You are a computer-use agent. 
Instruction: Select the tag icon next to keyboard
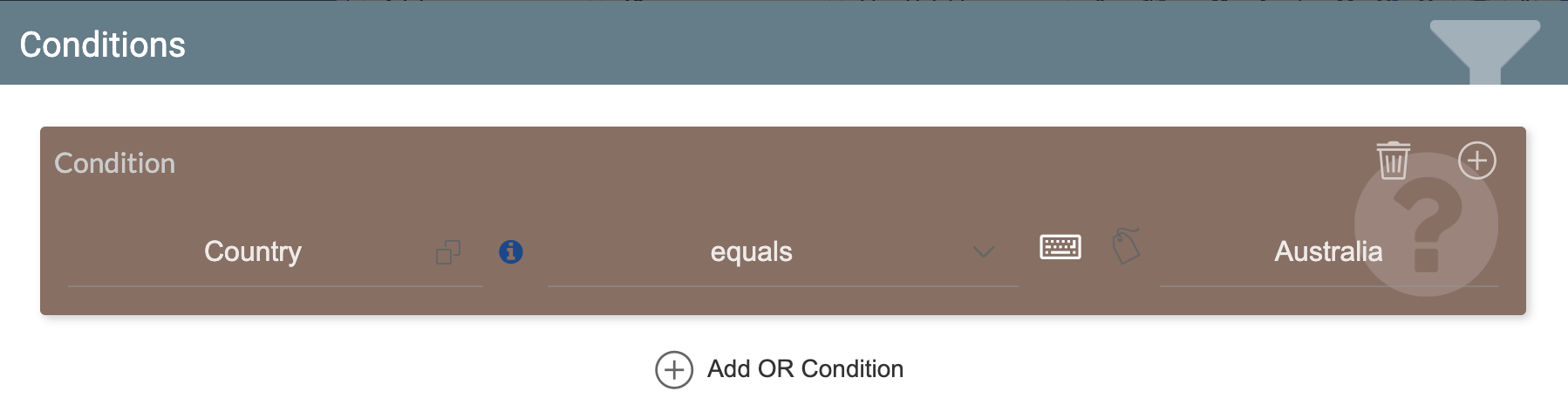tap(1126, 246)
